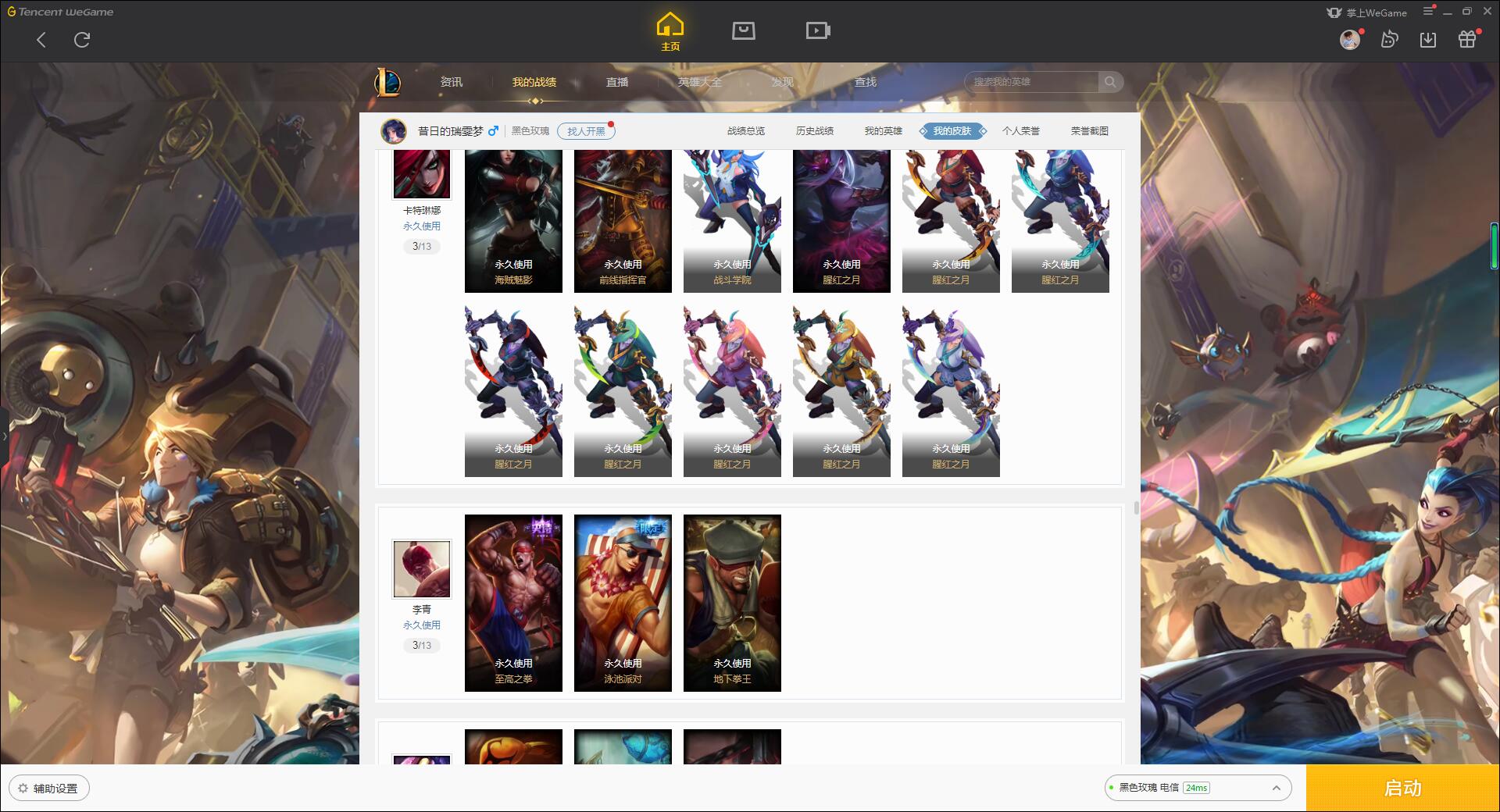
Task: Select the 我的皮肤 sub-tab
Action: pyautogui.click(x=952, y=131)
